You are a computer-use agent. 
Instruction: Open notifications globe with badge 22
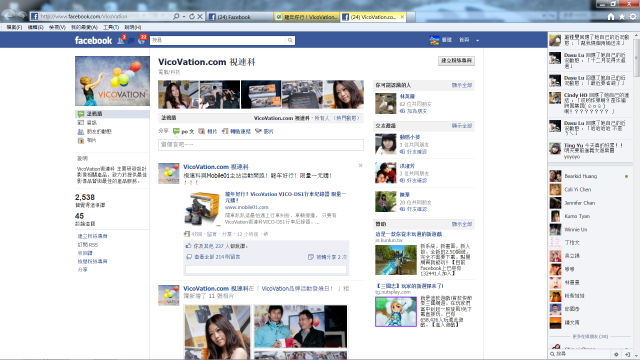[x=142, y=40]
